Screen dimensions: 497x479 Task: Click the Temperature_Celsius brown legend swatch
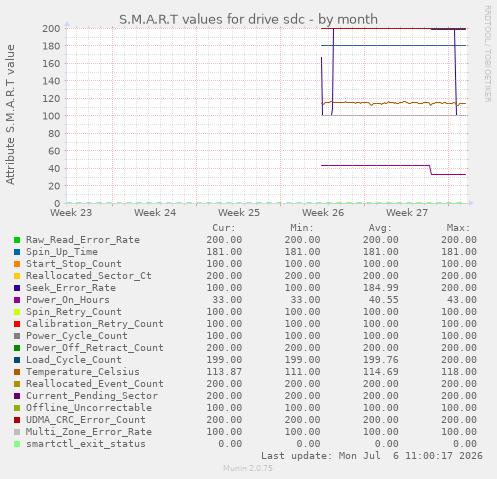tap(17, 372)
